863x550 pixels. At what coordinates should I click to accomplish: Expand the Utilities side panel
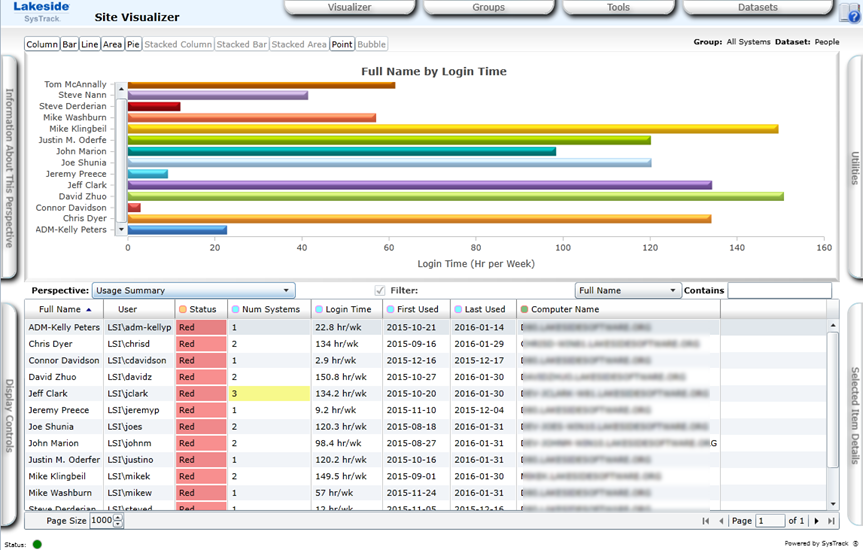tap(855, 168)
